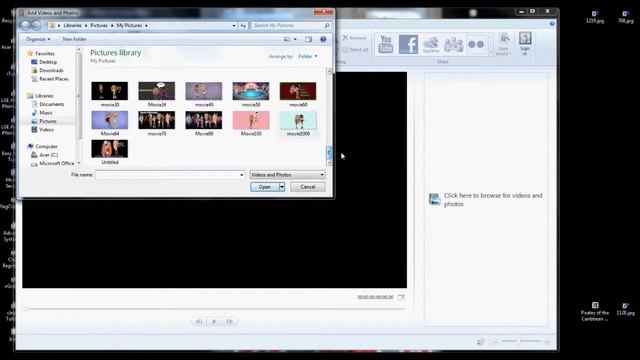Select Acer (C:) drive
The image size is (640, 360).
pyautogui.click(x=44, y=155)
